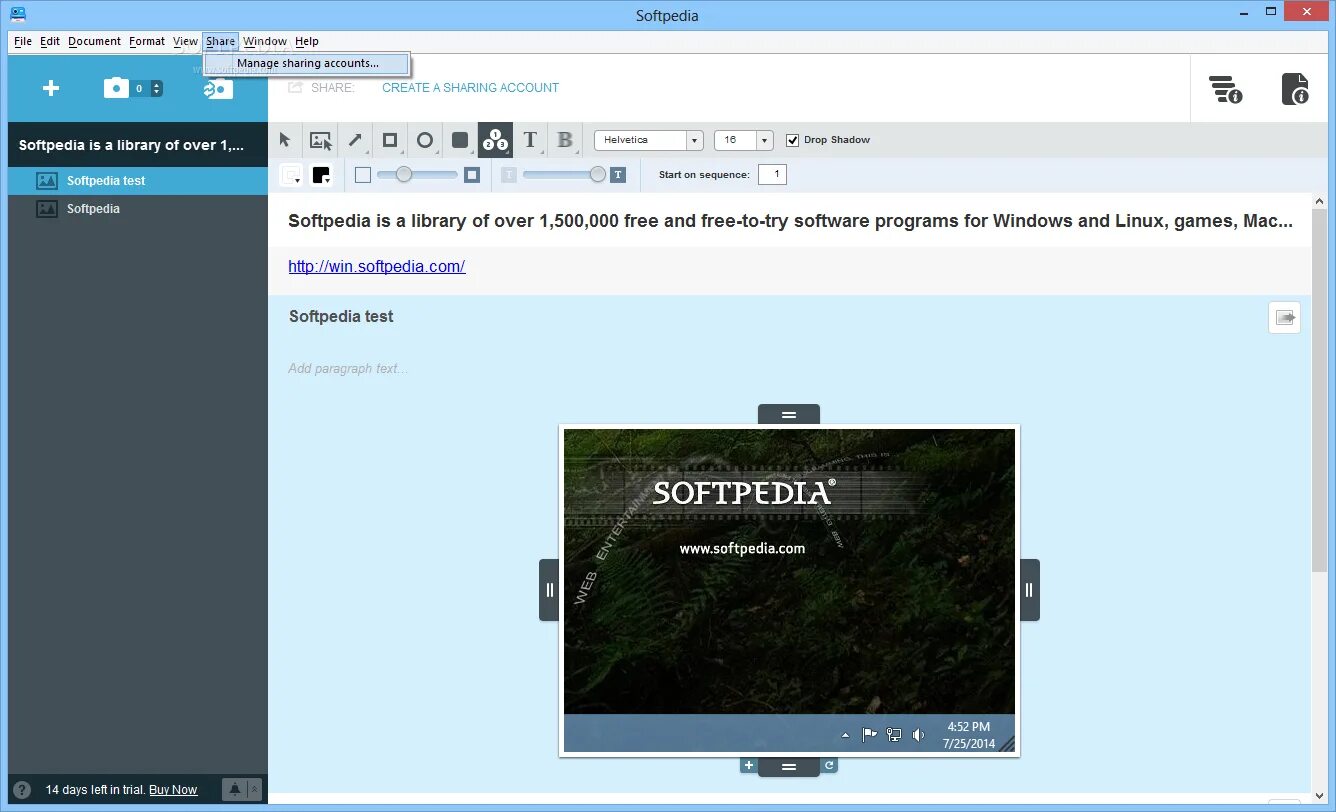The height and width of the screenshot is (812, 1336).
Task: Click the Softpedia test step heading
Action: coord(341,316)
